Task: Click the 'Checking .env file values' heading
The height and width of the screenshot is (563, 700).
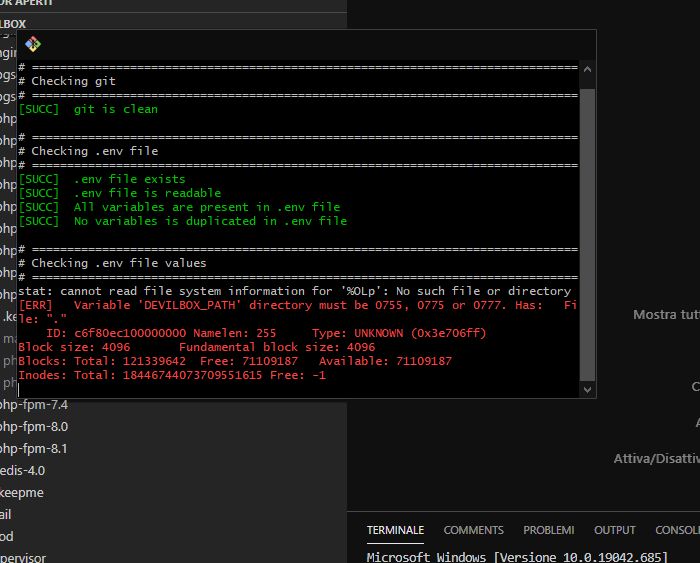Action: click(x=112, y=263)
